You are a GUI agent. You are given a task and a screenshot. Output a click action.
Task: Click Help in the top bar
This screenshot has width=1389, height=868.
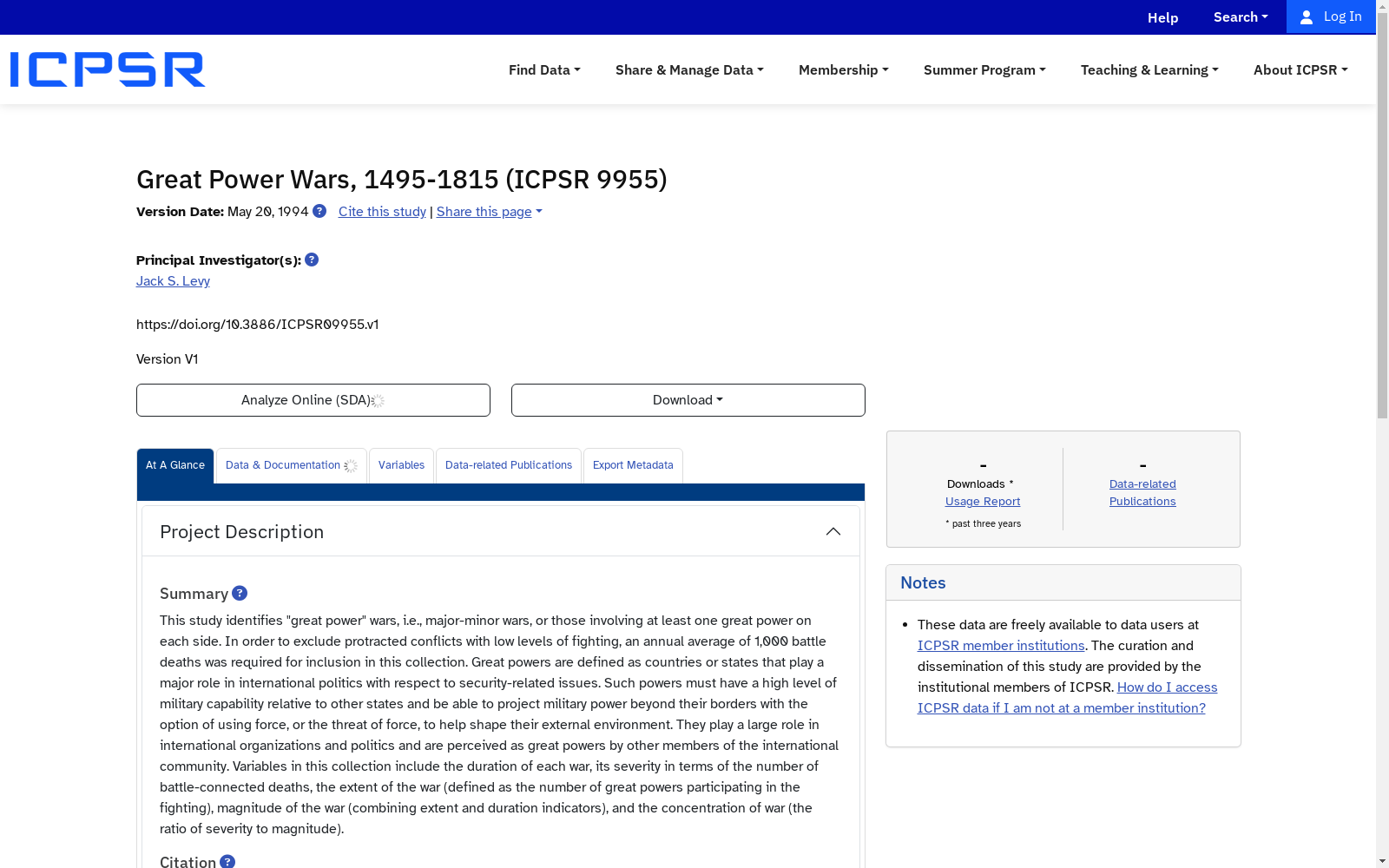click(1163, 17)
